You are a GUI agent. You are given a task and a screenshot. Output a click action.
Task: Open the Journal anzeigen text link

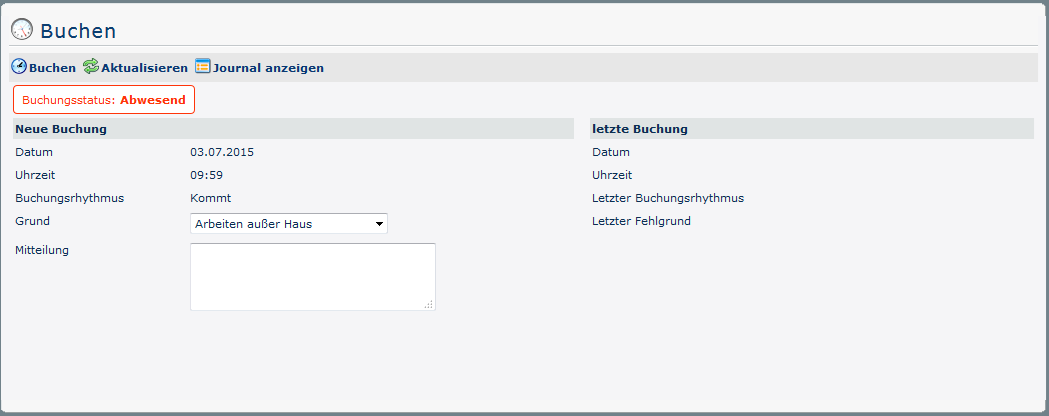pos(268,68)
